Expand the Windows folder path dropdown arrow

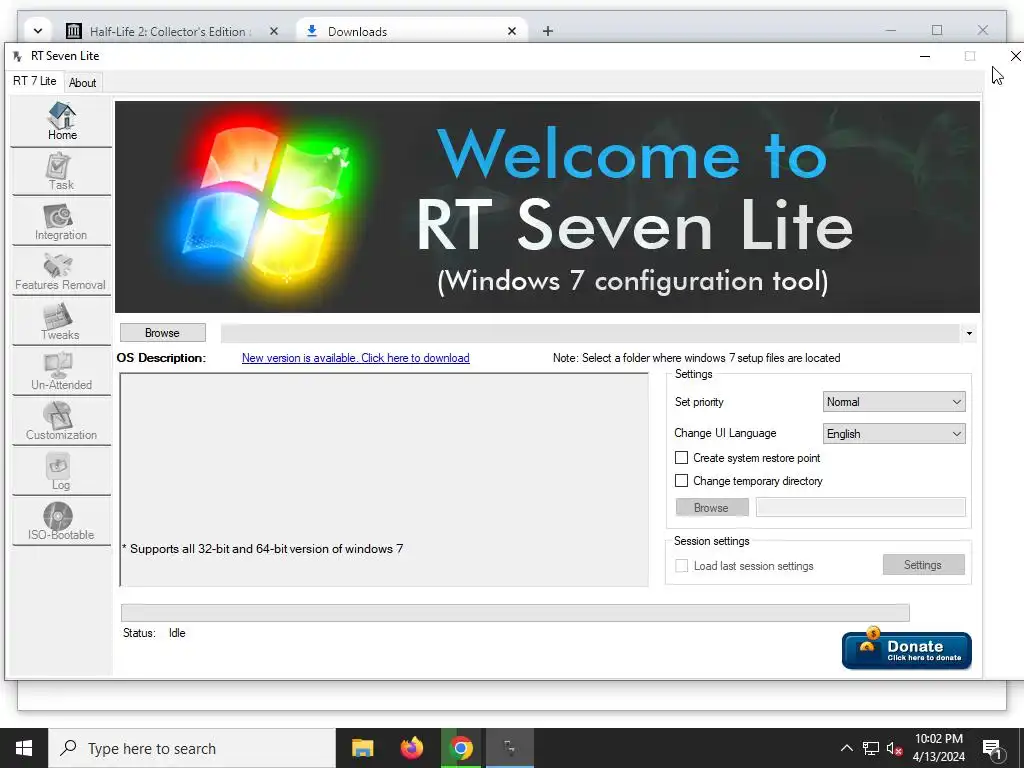(969, 333)
